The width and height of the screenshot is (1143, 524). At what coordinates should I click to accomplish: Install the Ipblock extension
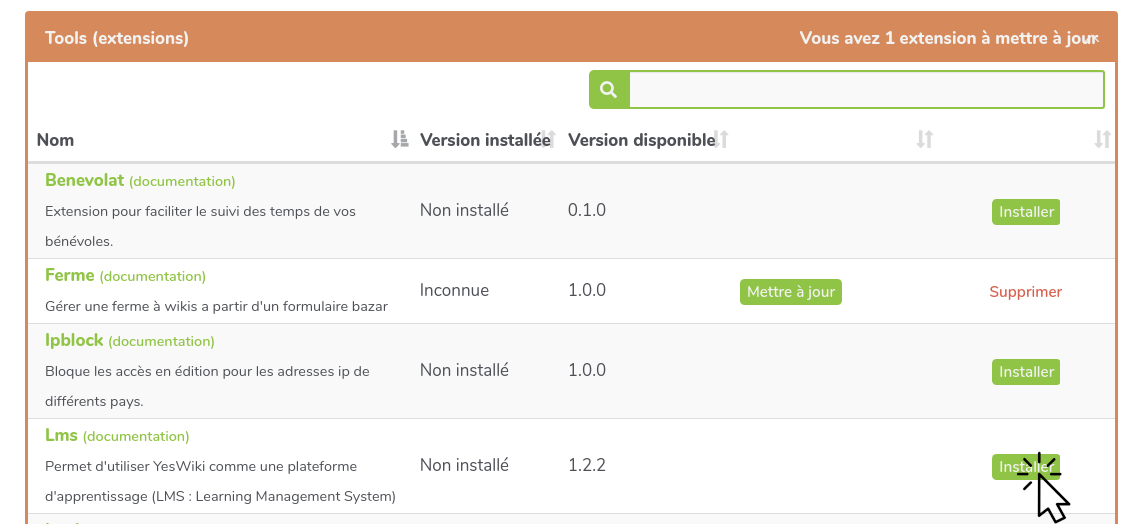coord(1025,372)
